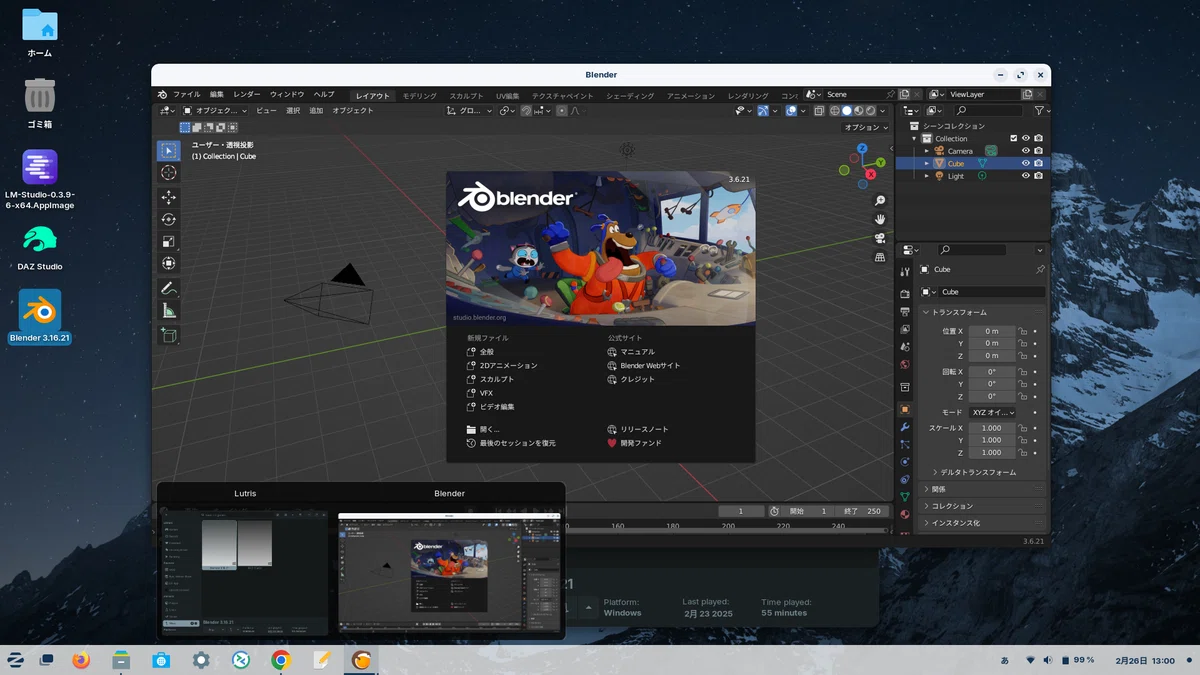The width and height of the screenshot is (1200, 675).
Task: Open the オプション dropdown in viewport
Action: point(865,127)
